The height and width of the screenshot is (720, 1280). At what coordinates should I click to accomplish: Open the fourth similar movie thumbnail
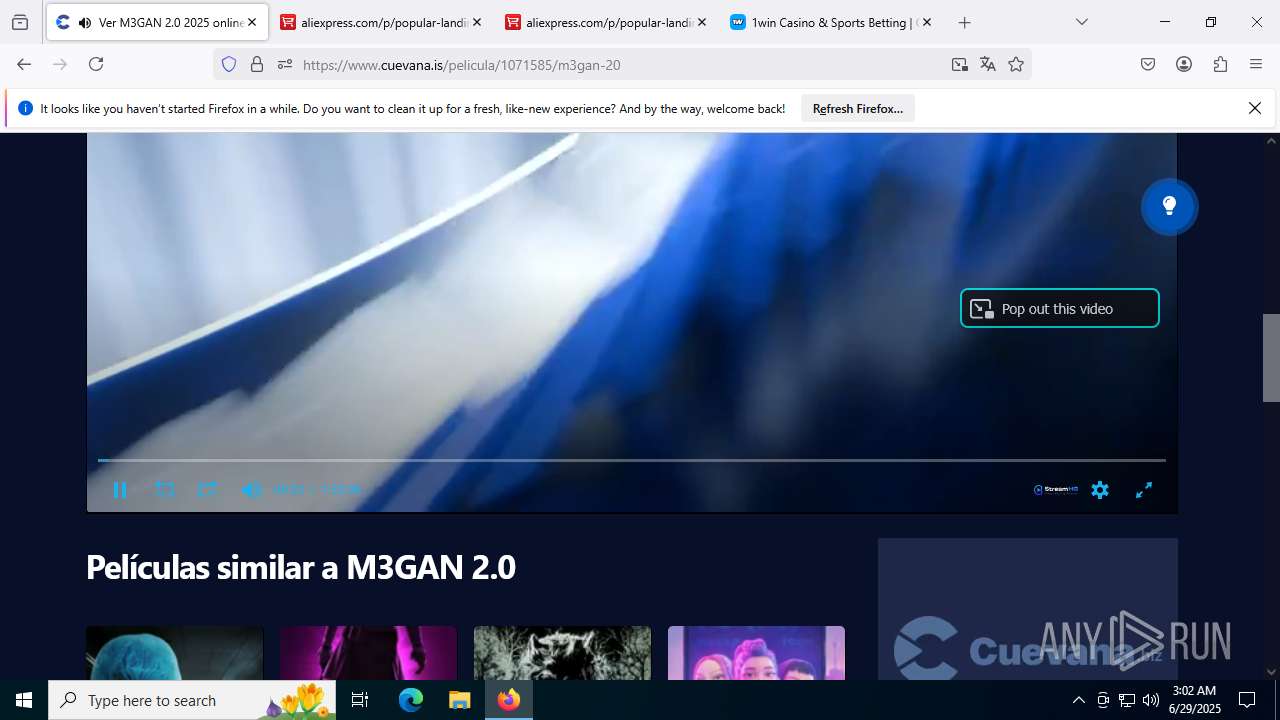(x=756, y=653)
